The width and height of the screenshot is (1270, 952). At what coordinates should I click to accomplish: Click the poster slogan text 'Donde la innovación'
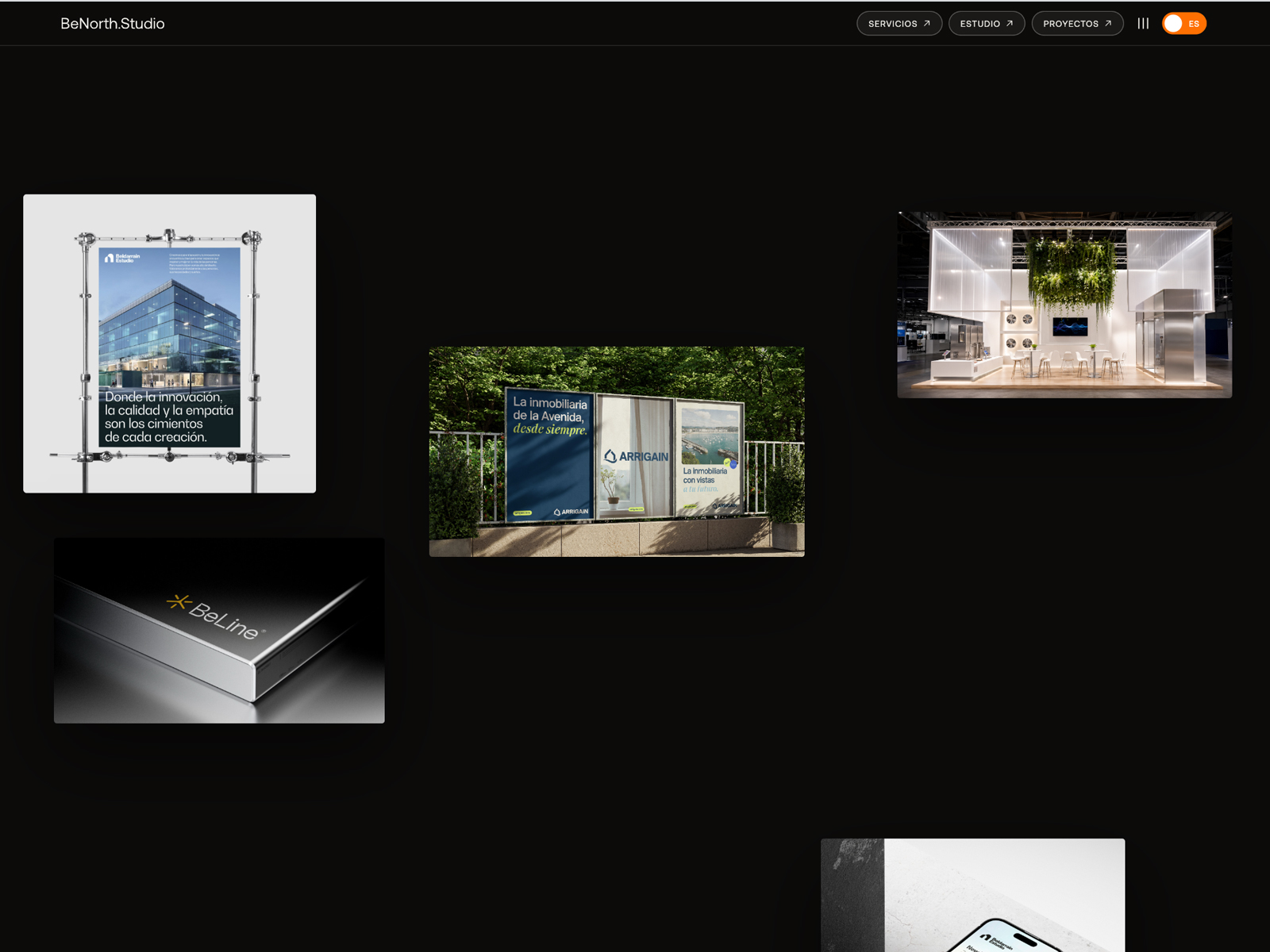164,397
